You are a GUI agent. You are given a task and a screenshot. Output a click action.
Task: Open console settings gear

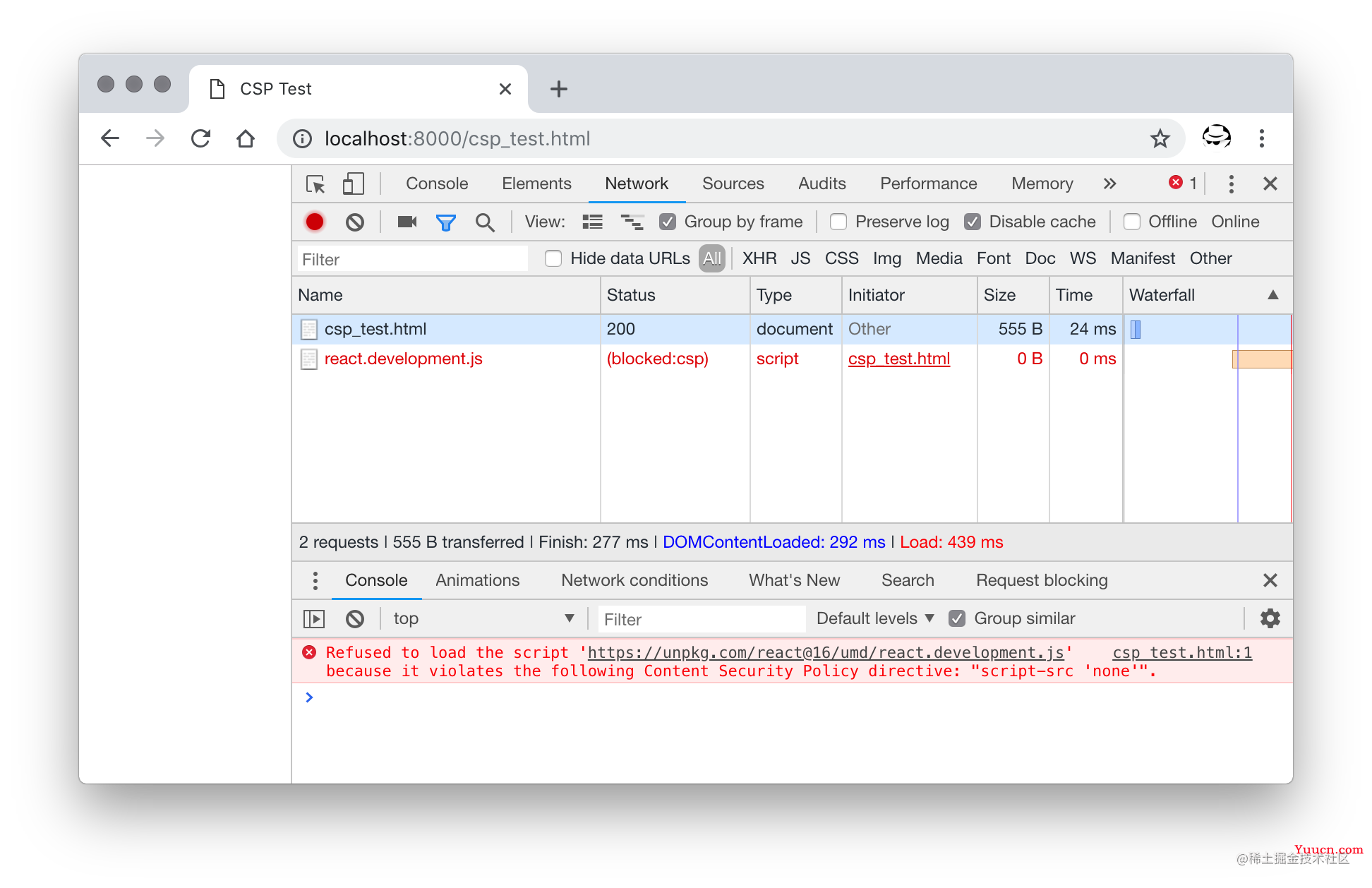1270,618
